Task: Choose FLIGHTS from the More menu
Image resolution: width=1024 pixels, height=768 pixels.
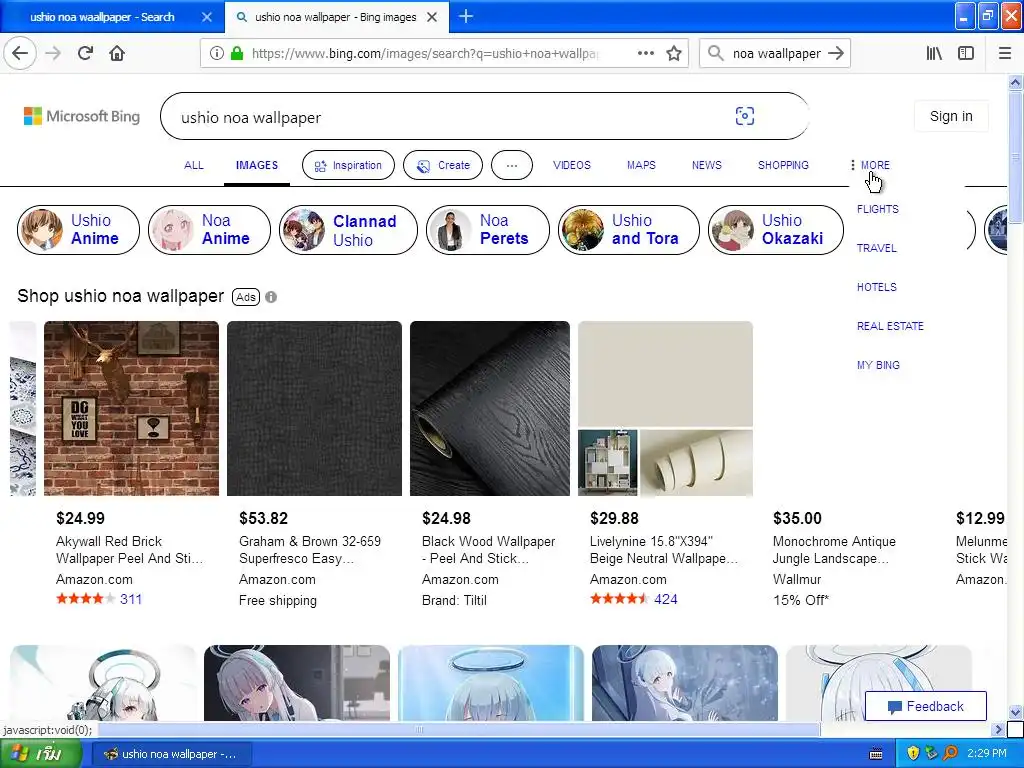Action: pos(878,209)
